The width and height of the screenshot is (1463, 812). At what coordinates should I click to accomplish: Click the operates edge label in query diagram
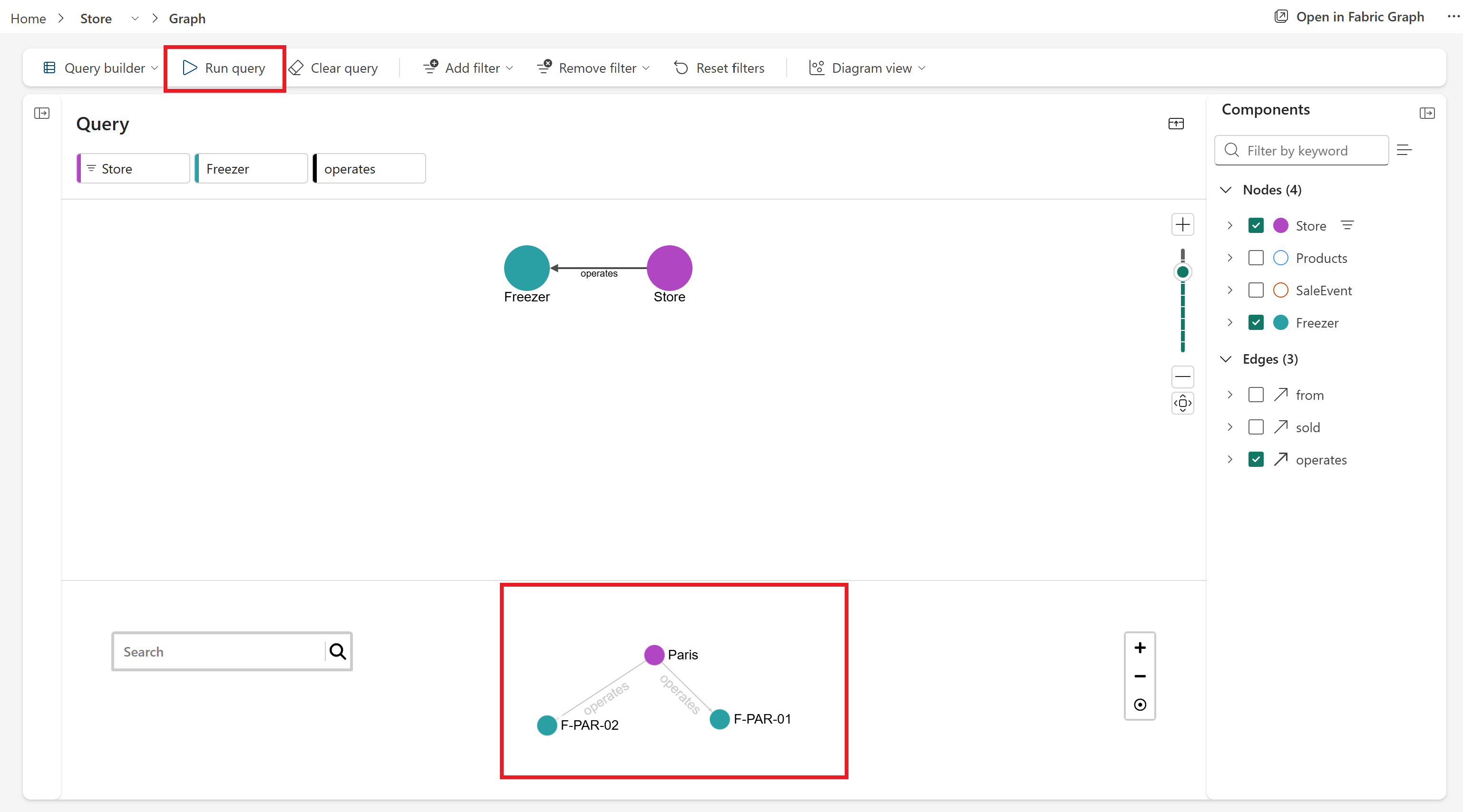pos(599,273)
